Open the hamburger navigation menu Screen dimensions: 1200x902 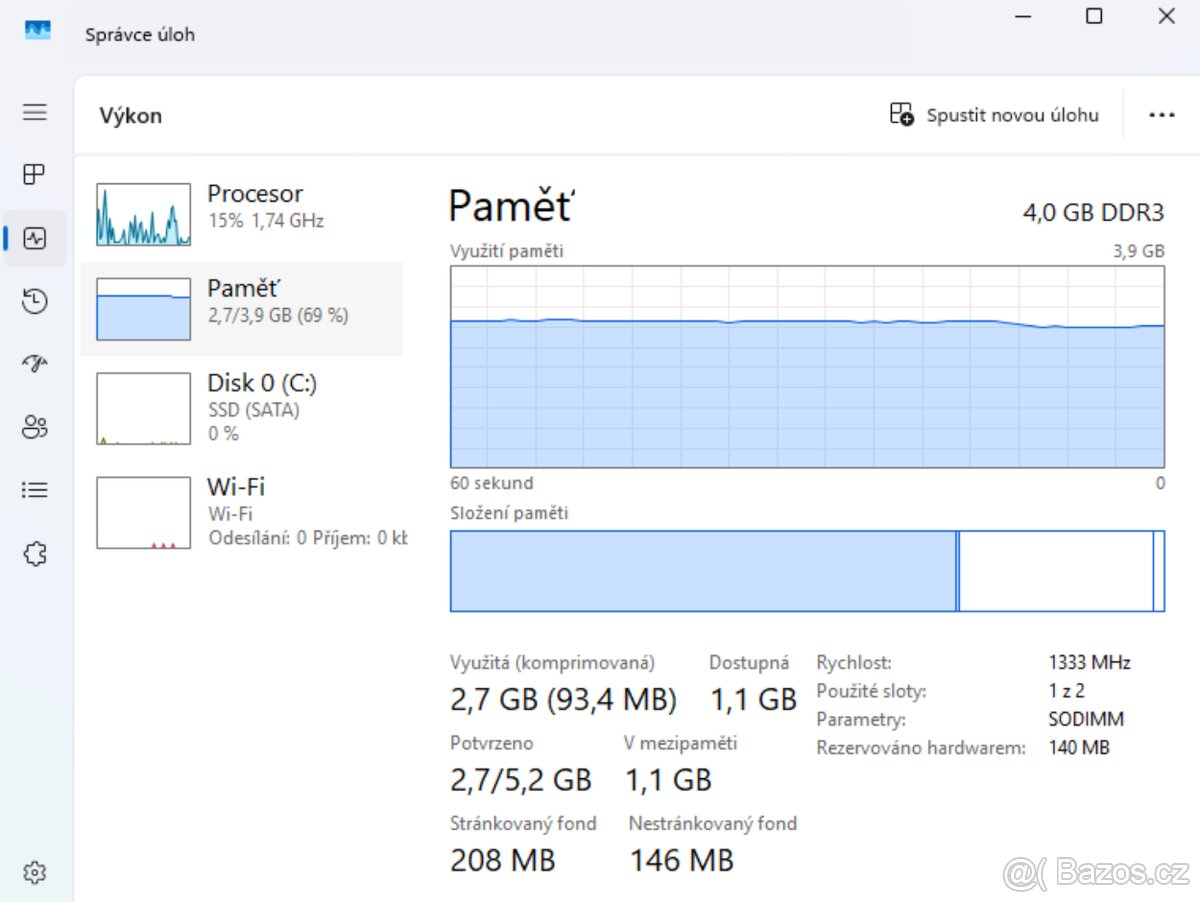coord(35,112)
